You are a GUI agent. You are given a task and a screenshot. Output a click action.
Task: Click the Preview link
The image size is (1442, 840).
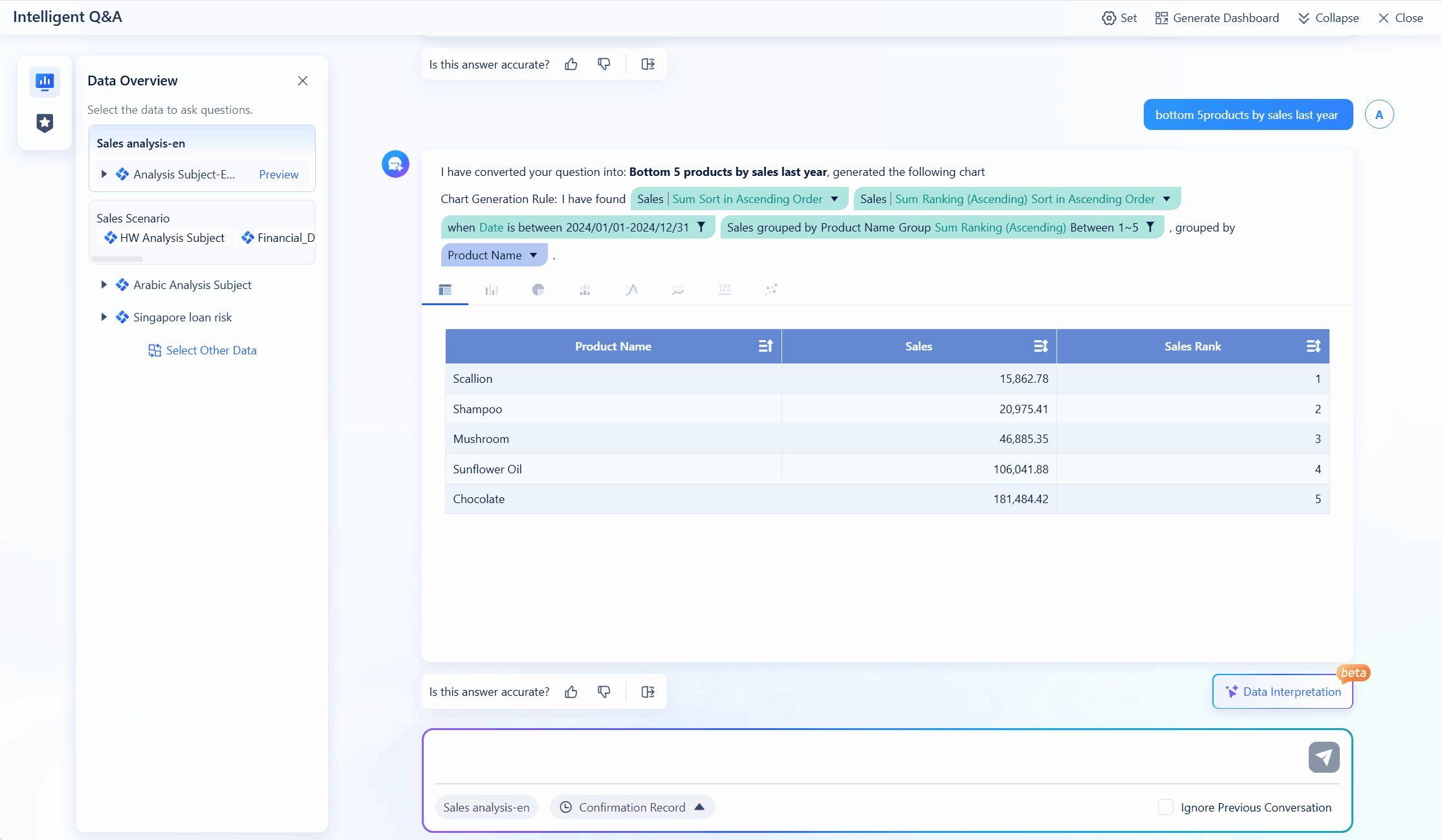point(278,175)
